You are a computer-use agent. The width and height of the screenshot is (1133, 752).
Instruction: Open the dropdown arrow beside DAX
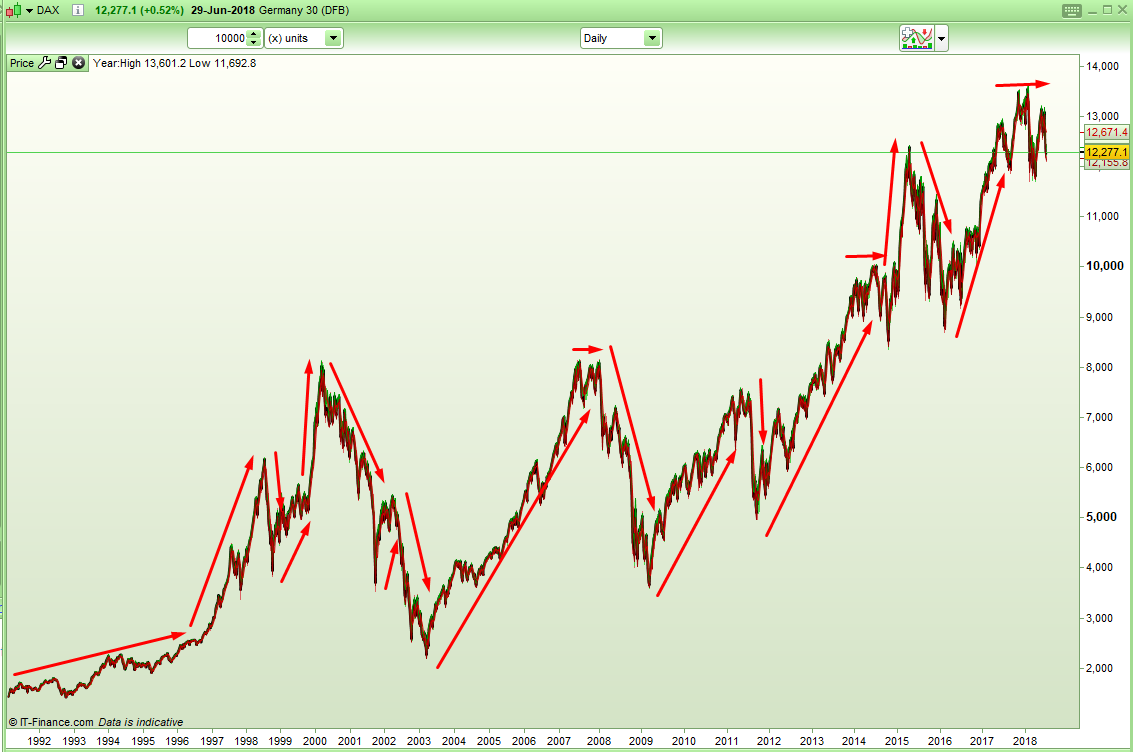[x=30, y=11]
